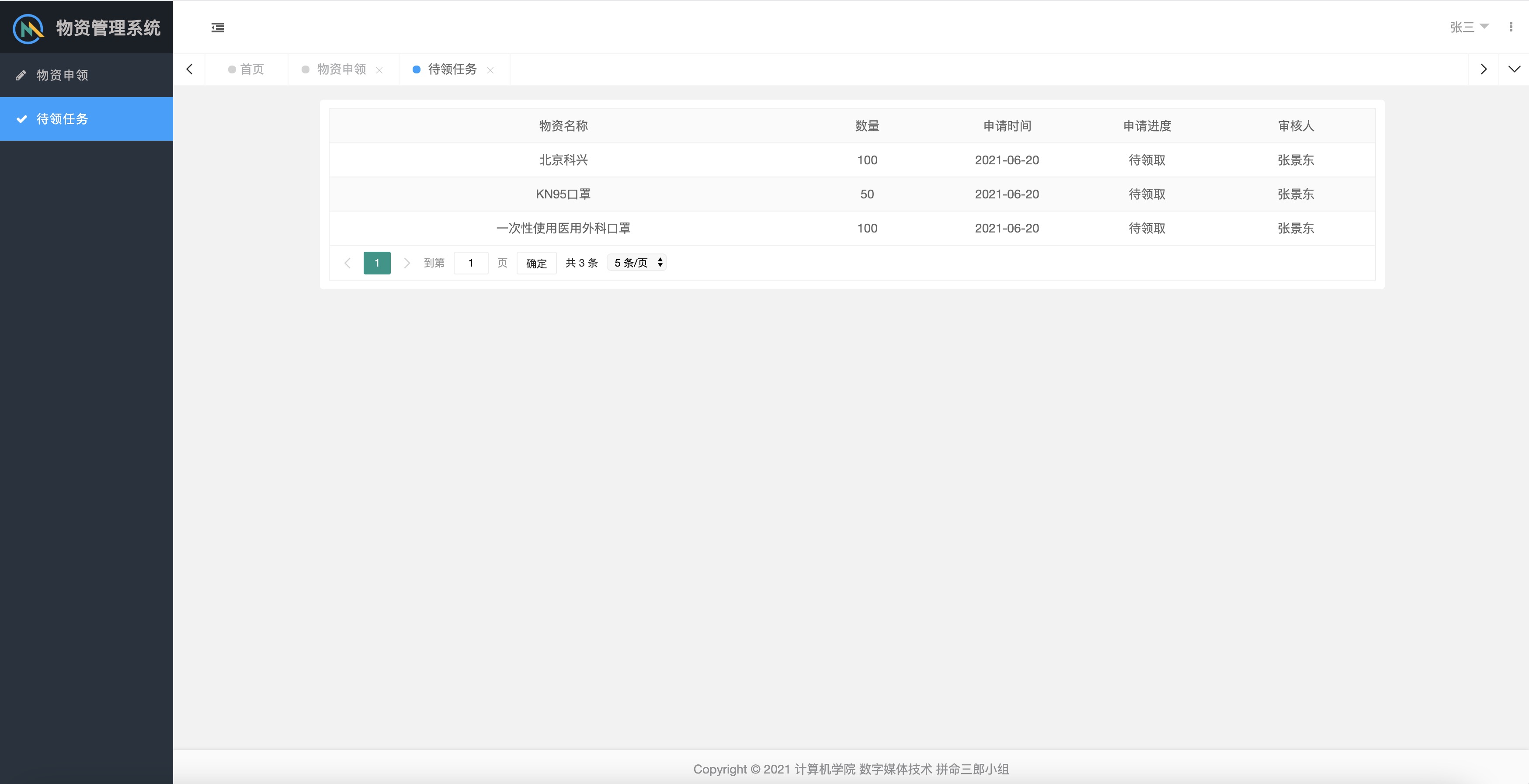Switch to the 首页 tab
This screenshot has height=784, width=1529.
coord(247,69)
